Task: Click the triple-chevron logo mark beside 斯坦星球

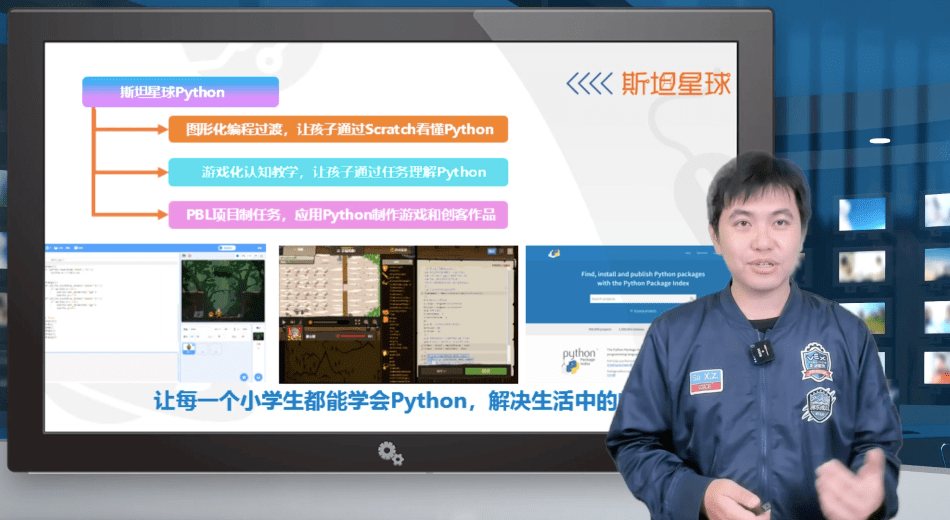Action: coord(588,84)
